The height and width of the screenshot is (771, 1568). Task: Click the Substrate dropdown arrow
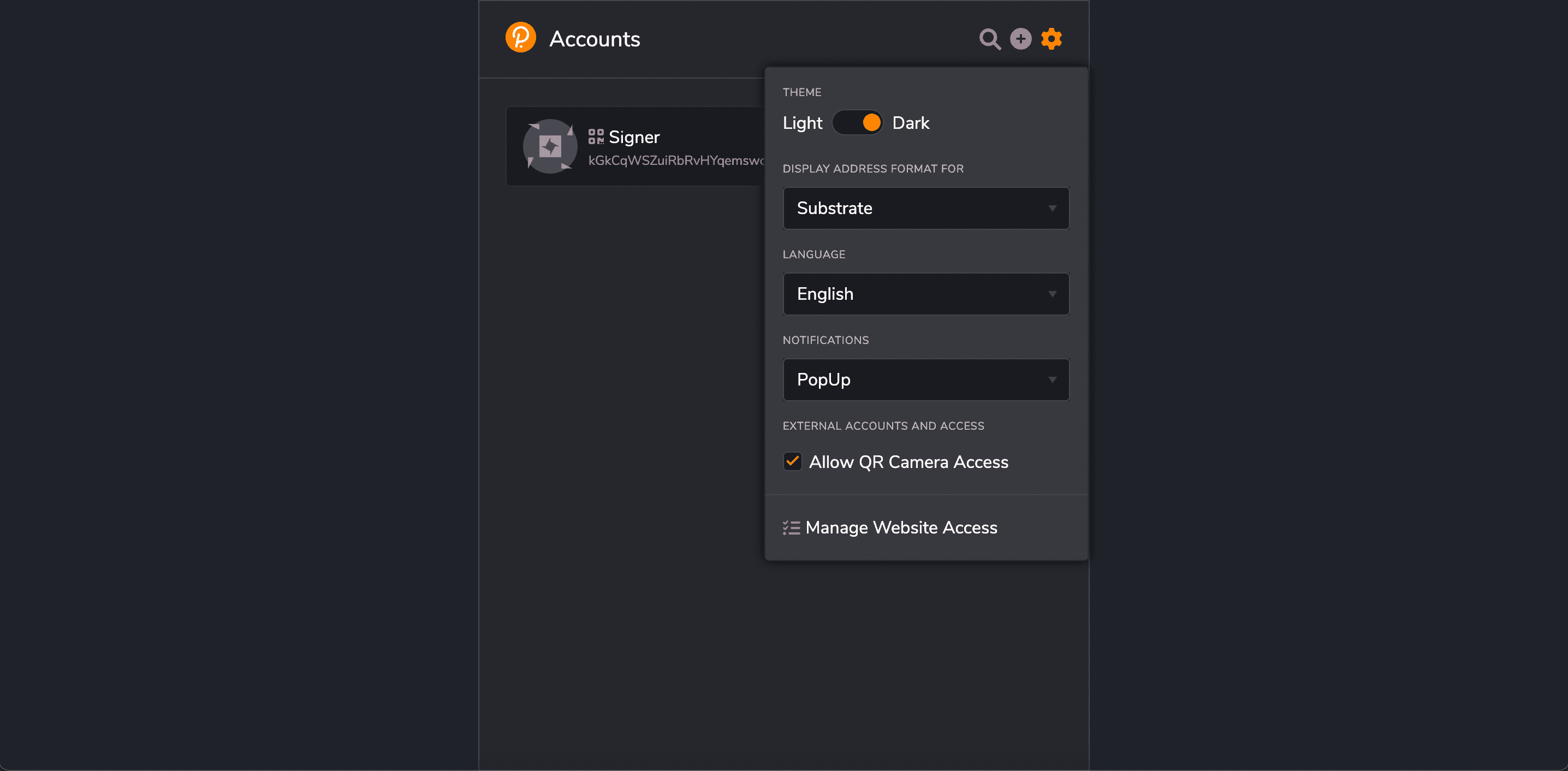1053,208
